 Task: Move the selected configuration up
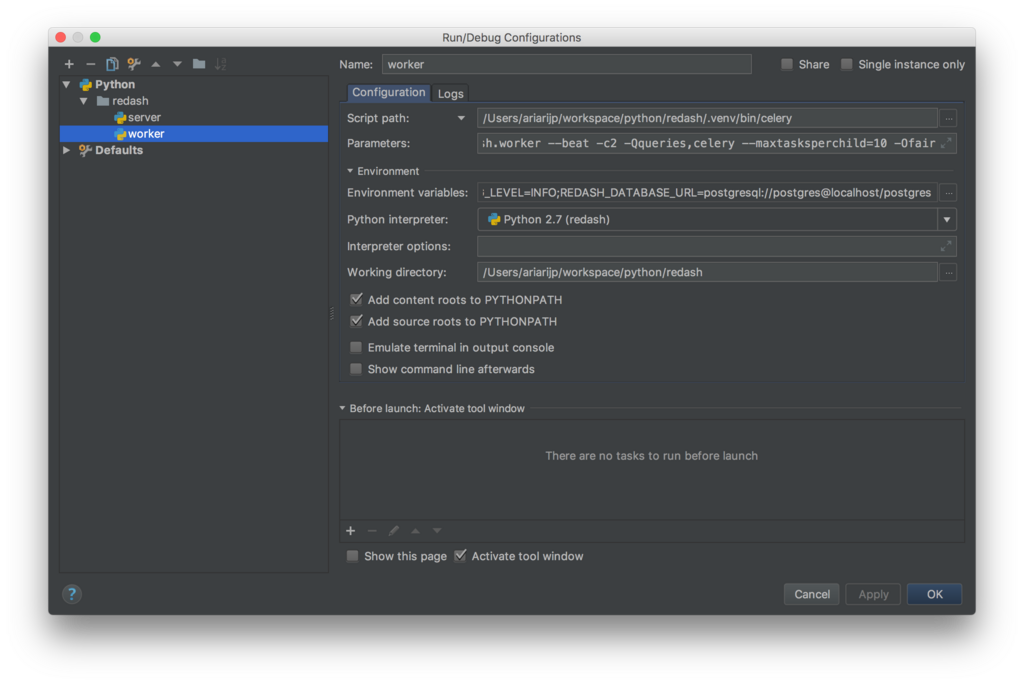[156, 64]
